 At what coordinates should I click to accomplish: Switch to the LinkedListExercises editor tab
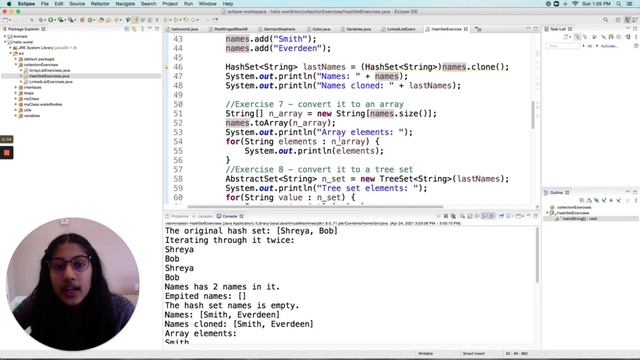400,29
